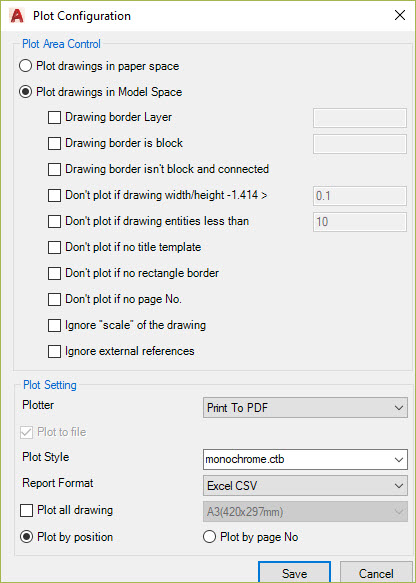Open Report Format dropdown showing Excel CSV
The width and height of the screenshot is (416, 583).
(305, 486)
